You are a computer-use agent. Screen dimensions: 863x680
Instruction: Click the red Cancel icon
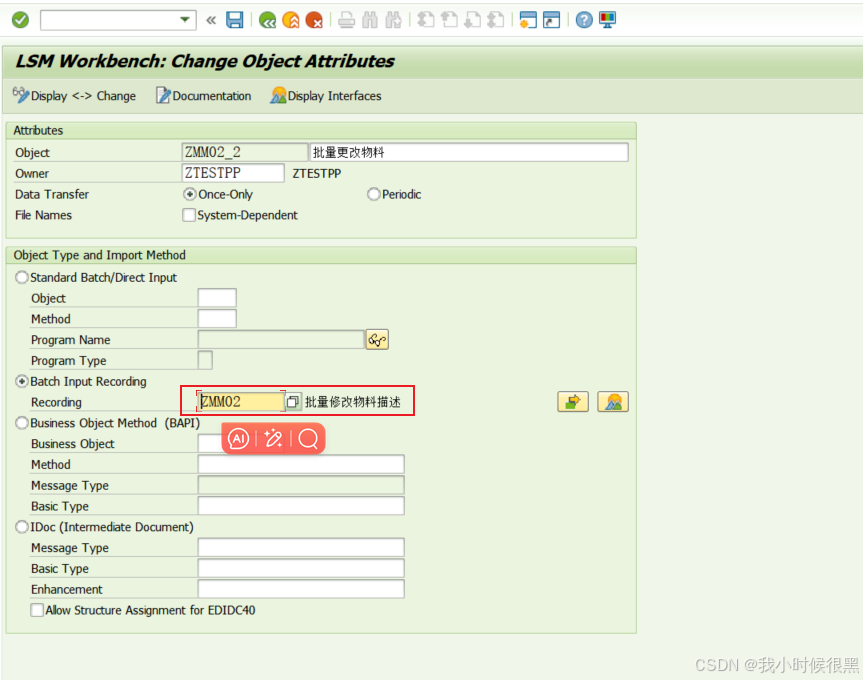pyautogui.click(x=314, y=21)
